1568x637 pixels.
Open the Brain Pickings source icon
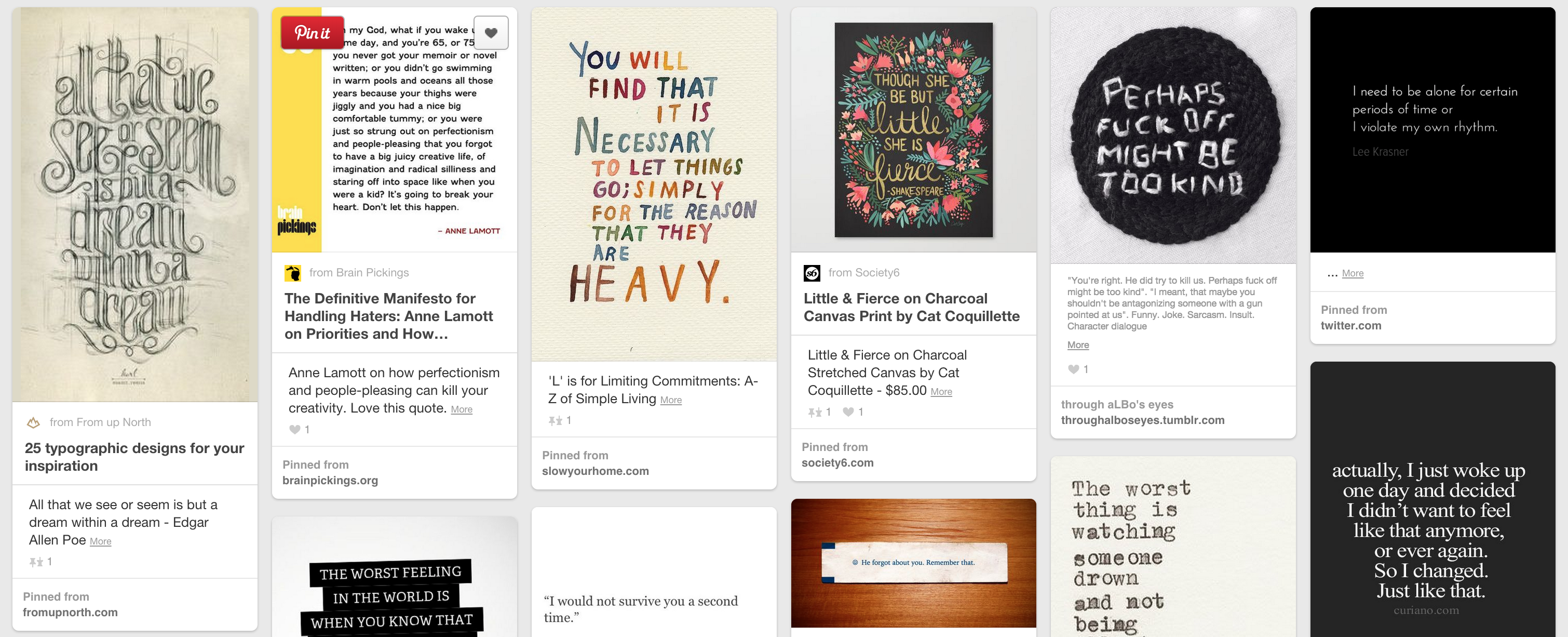tap(293, 273)
